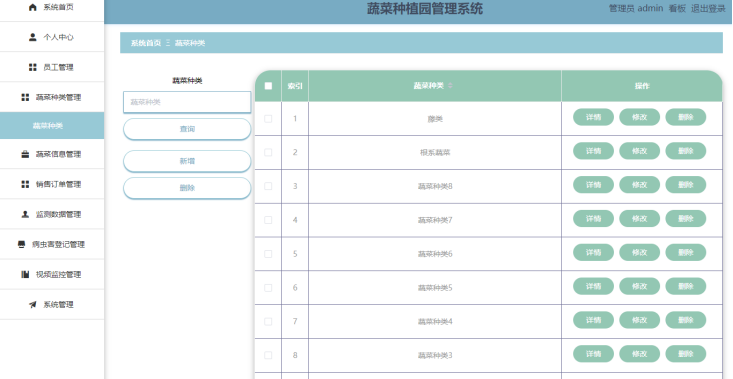The image size is (733, 379).
Task: Click 修改 for row 藤类
Action: tap(640, 117)
